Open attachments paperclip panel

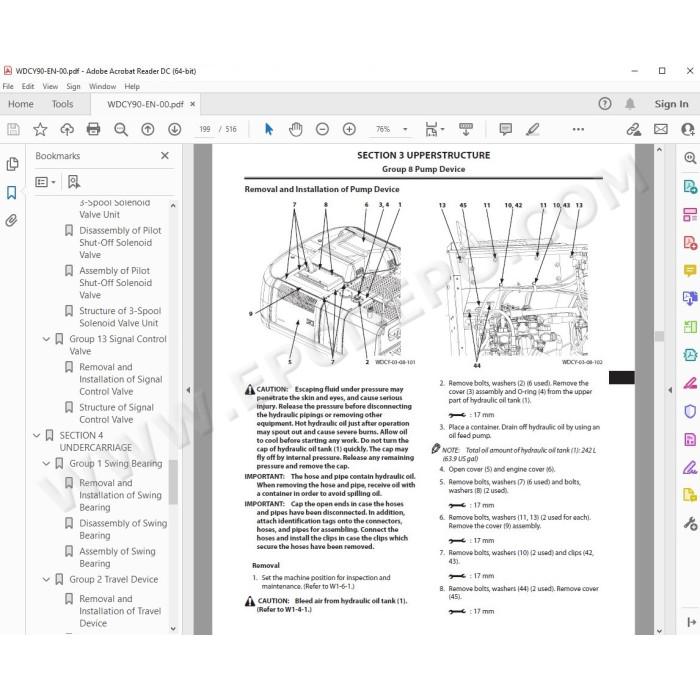[12, 221]
